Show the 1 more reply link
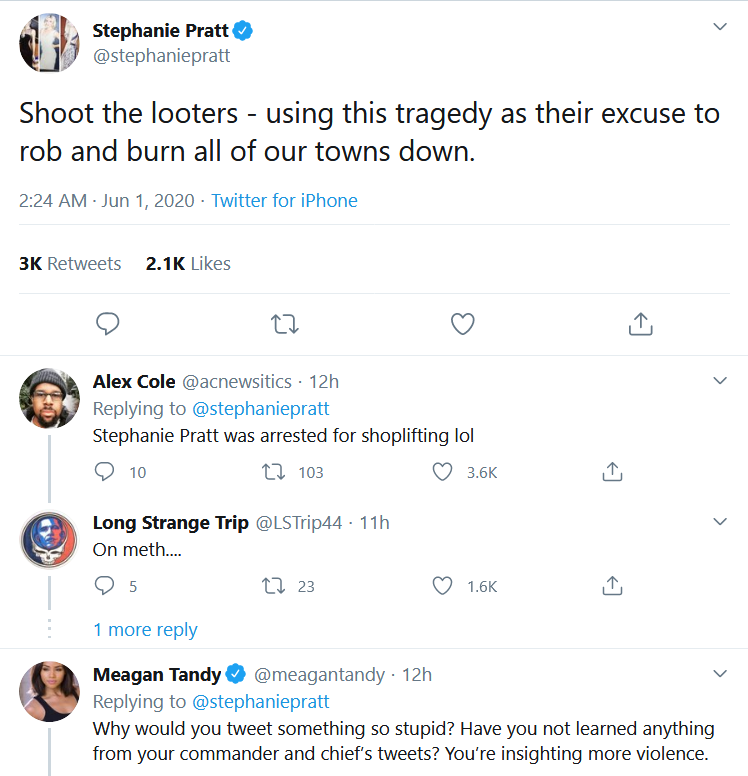This screenshot has width=748, height=776. point(145,630)
